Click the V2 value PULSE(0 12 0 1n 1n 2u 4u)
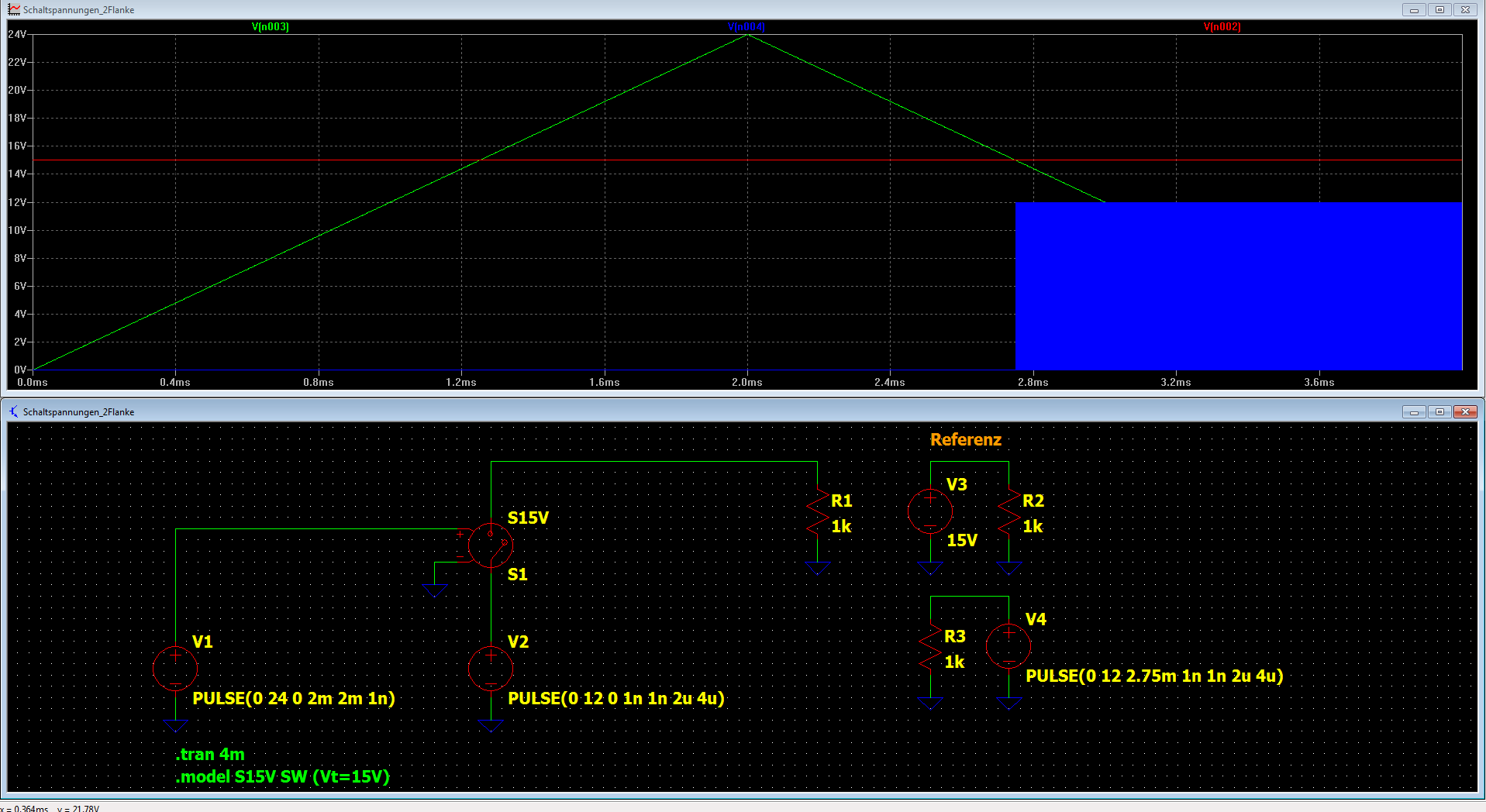The height and width of the screenshot is (812, 1486). coord(616,698)
